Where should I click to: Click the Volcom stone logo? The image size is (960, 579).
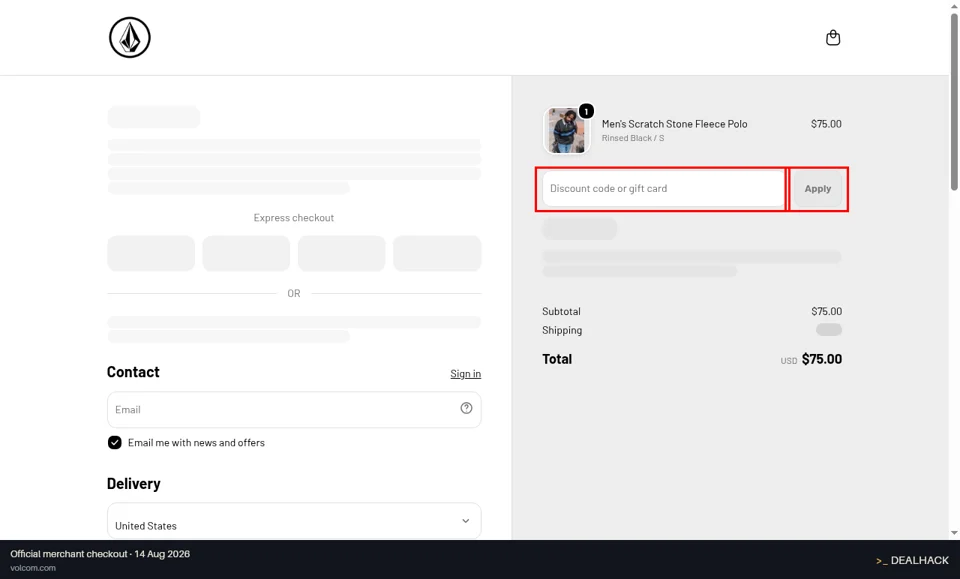click(130, 37)
